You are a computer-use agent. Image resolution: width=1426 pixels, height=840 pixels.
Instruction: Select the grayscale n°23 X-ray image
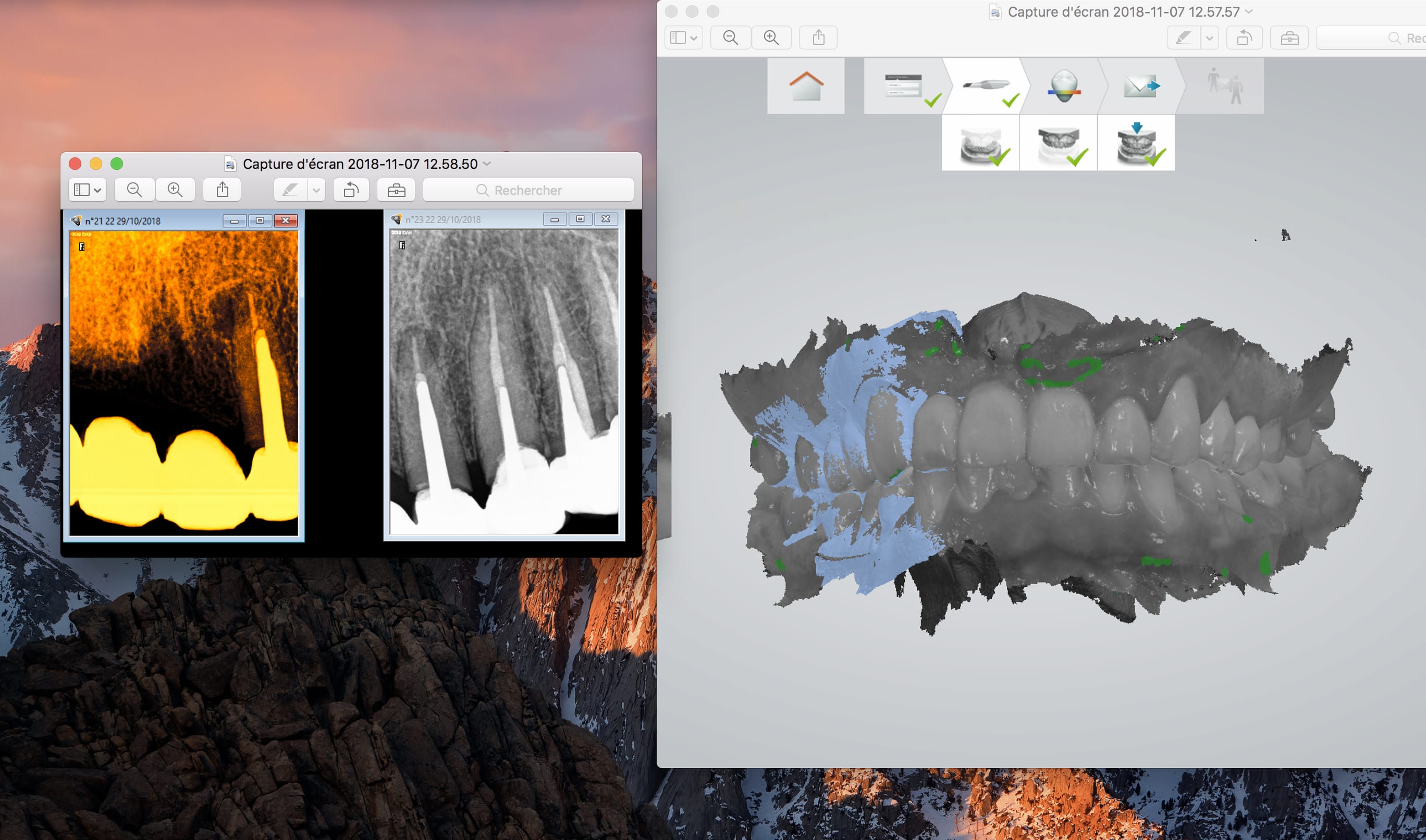point(504,381)
